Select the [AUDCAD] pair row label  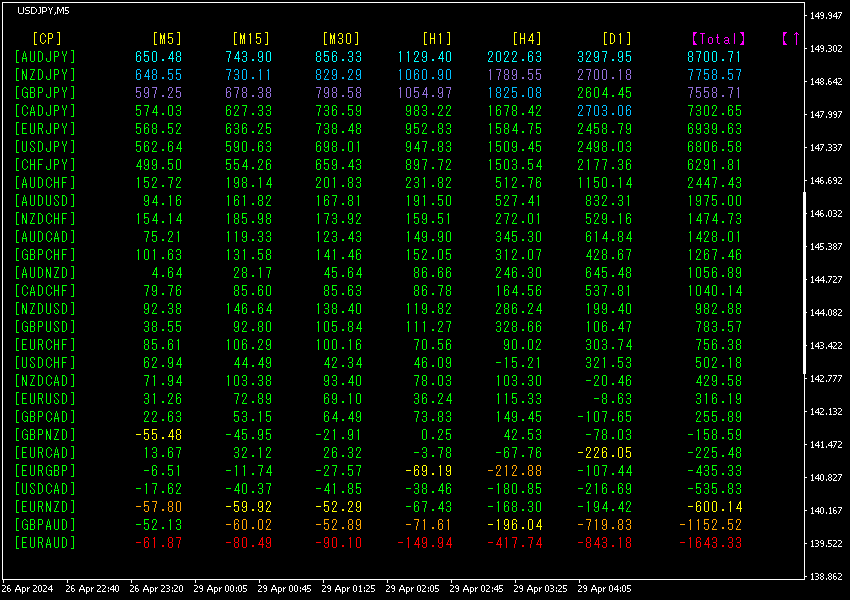[45, 237]
